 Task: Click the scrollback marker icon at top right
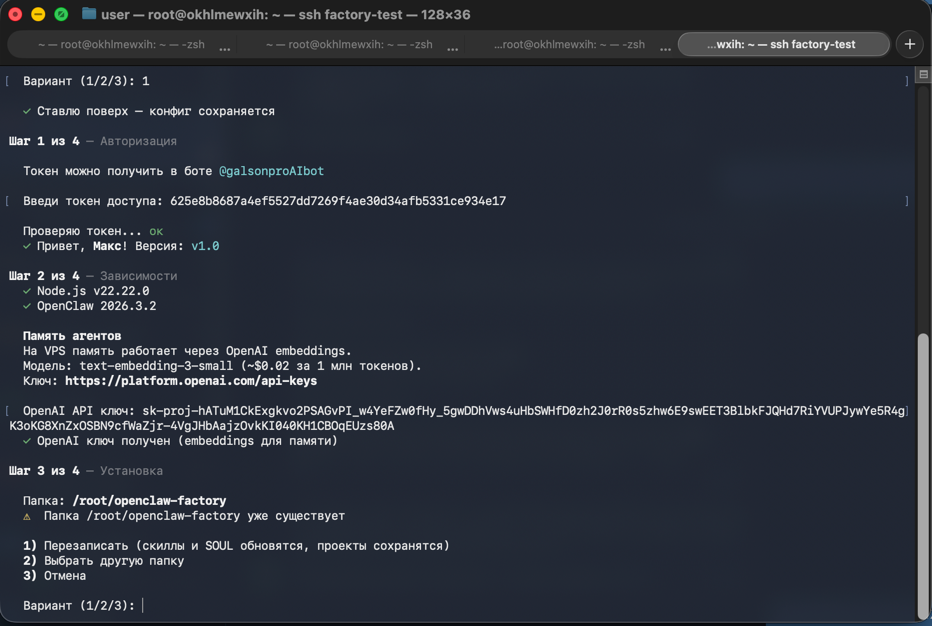(923, 75)
